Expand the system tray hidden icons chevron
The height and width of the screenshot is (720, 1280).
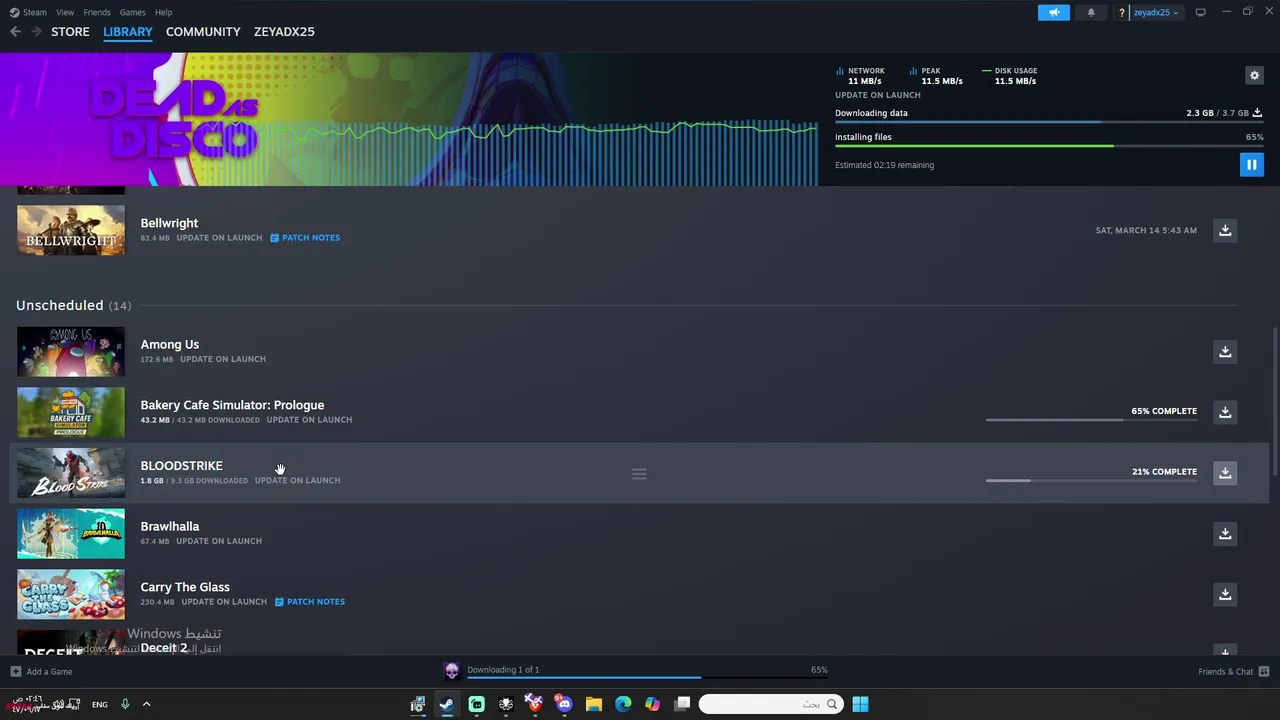146,705
